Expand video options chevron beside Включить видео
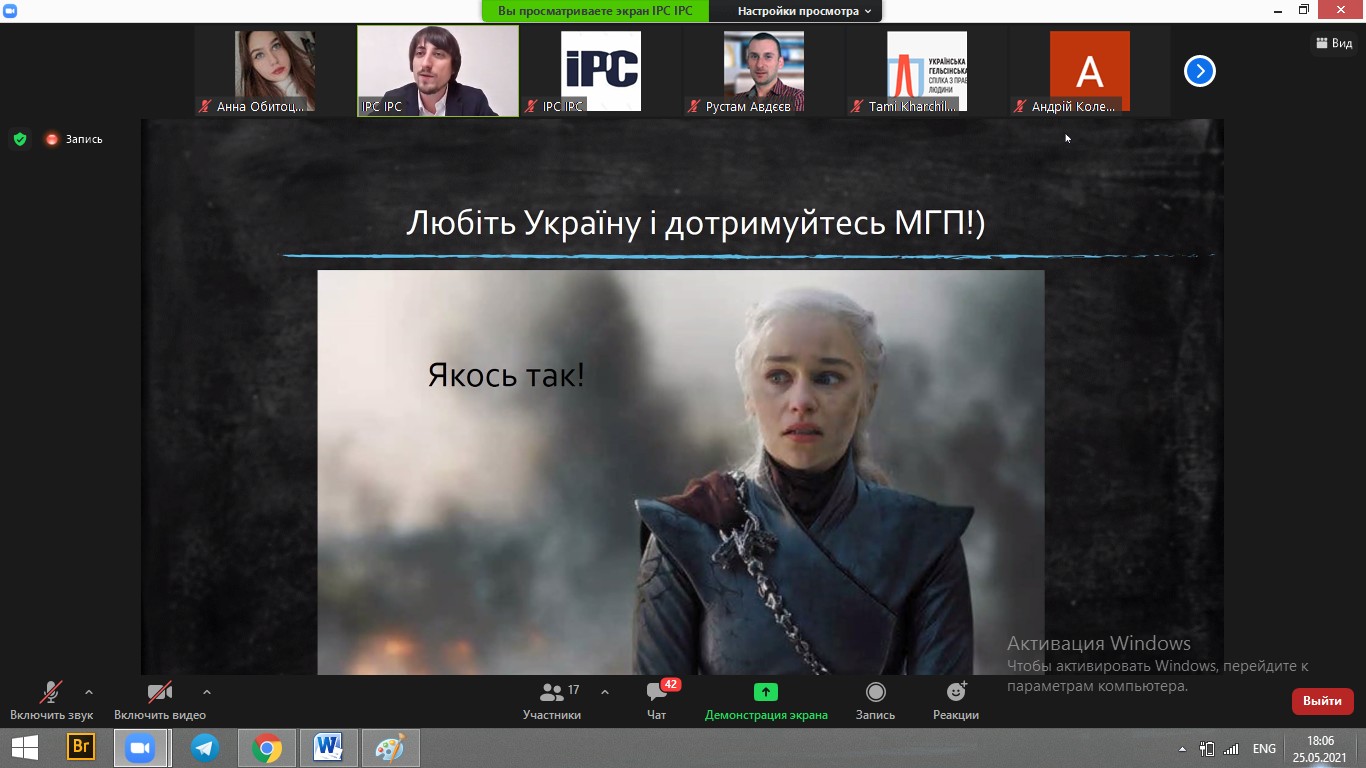Screen dimensions: 1366x768 pos(207,692)
